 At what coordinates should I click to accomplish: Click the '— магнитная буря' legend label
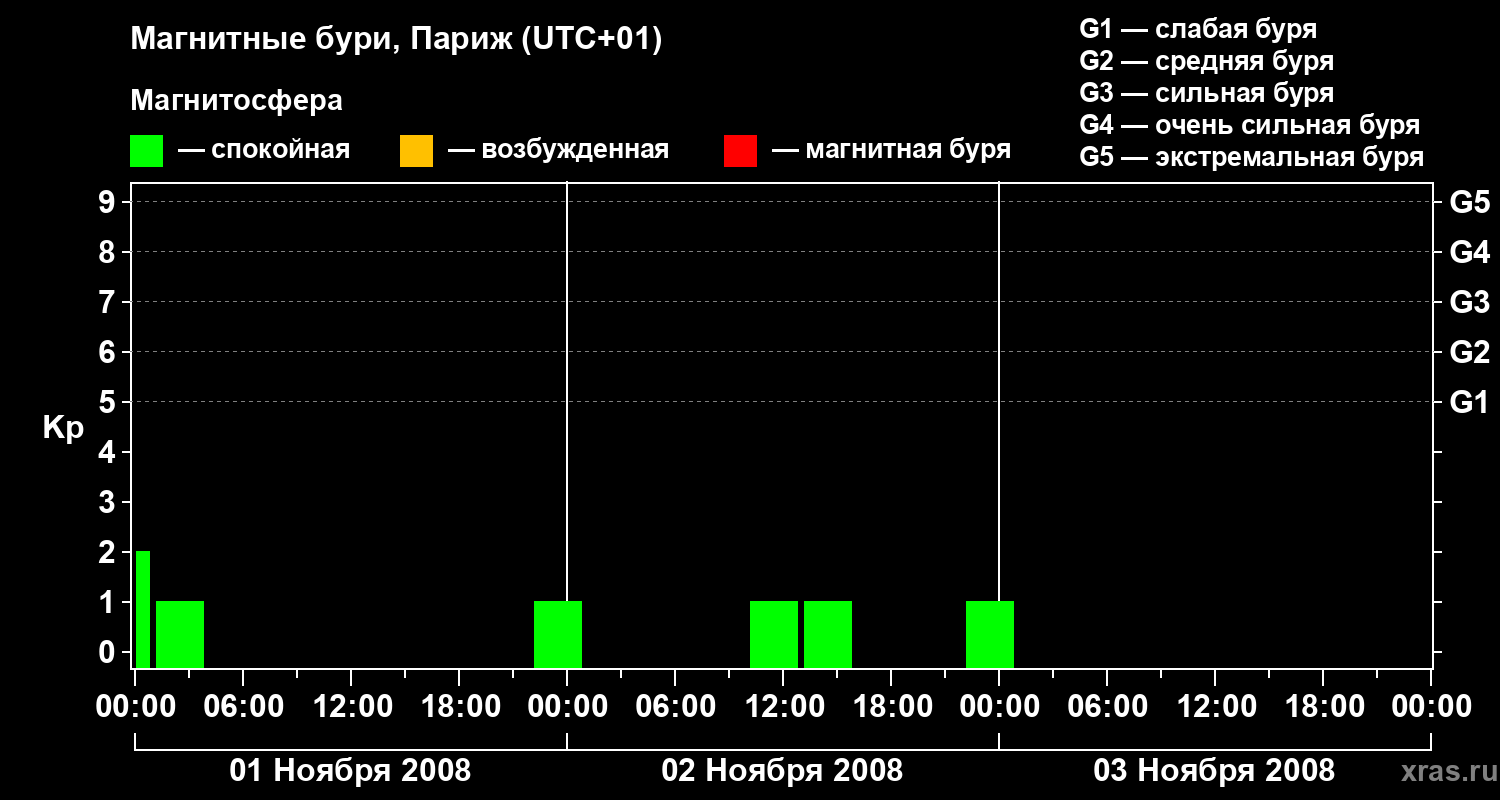892,150
